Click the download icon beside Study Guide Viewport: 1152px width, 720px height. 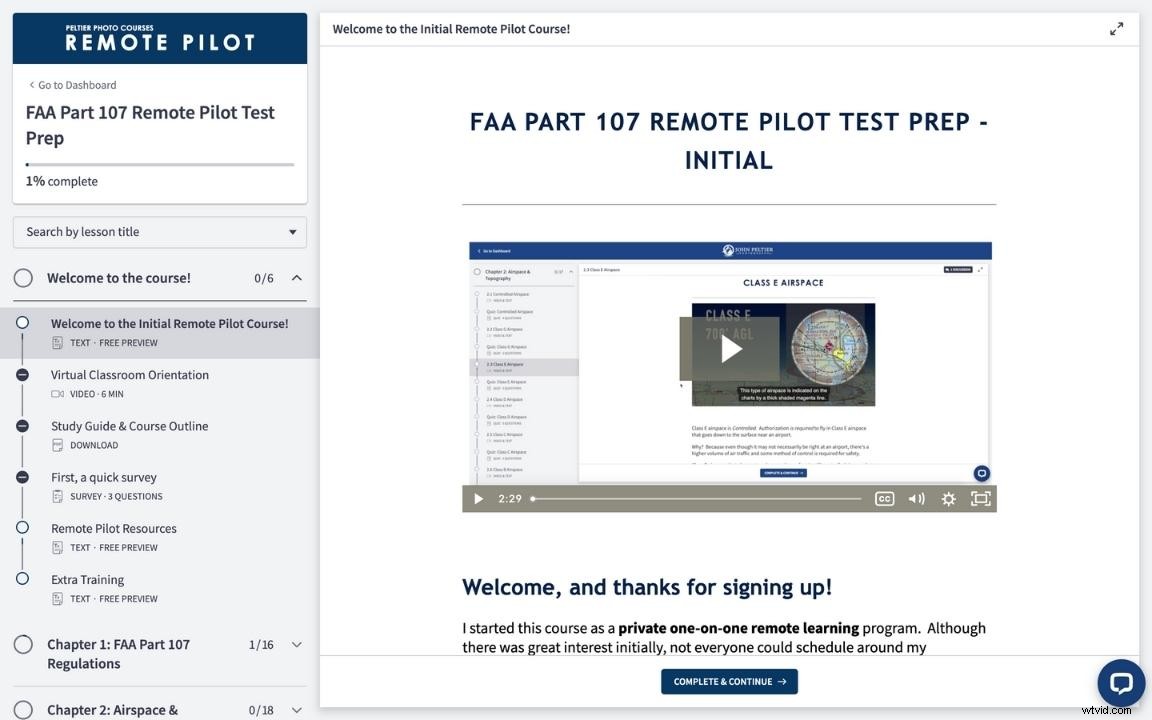pos(57,444)
